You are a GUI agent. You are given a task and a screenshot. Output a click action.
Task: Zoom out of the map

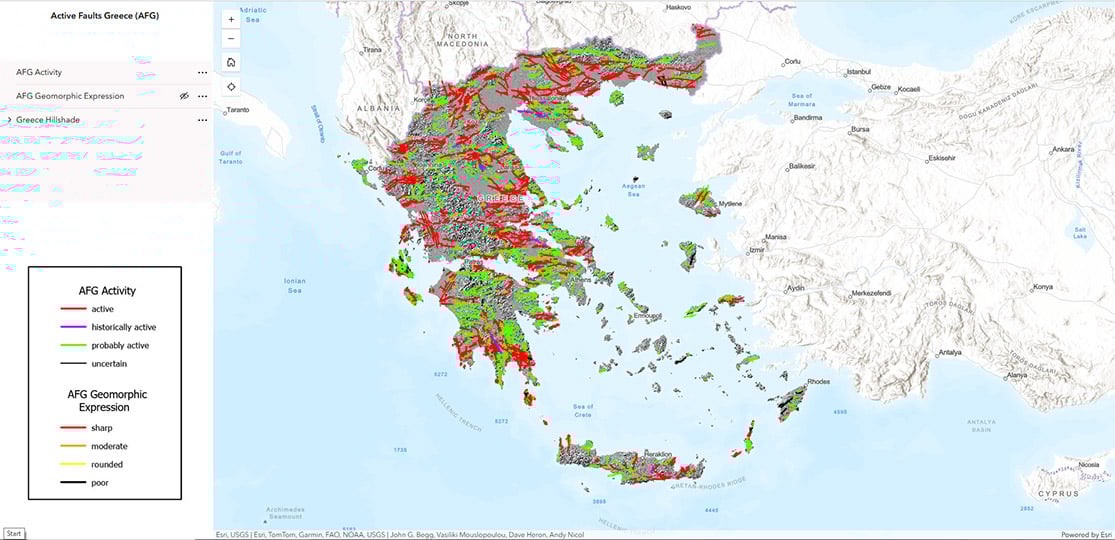point(232,39)
